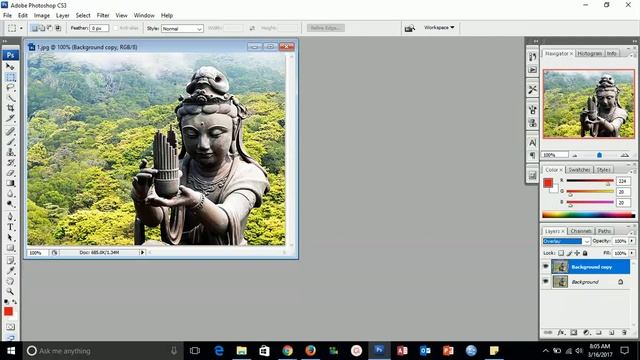
Task: Select the Brush tool
Action: click(x=10, y=142)
